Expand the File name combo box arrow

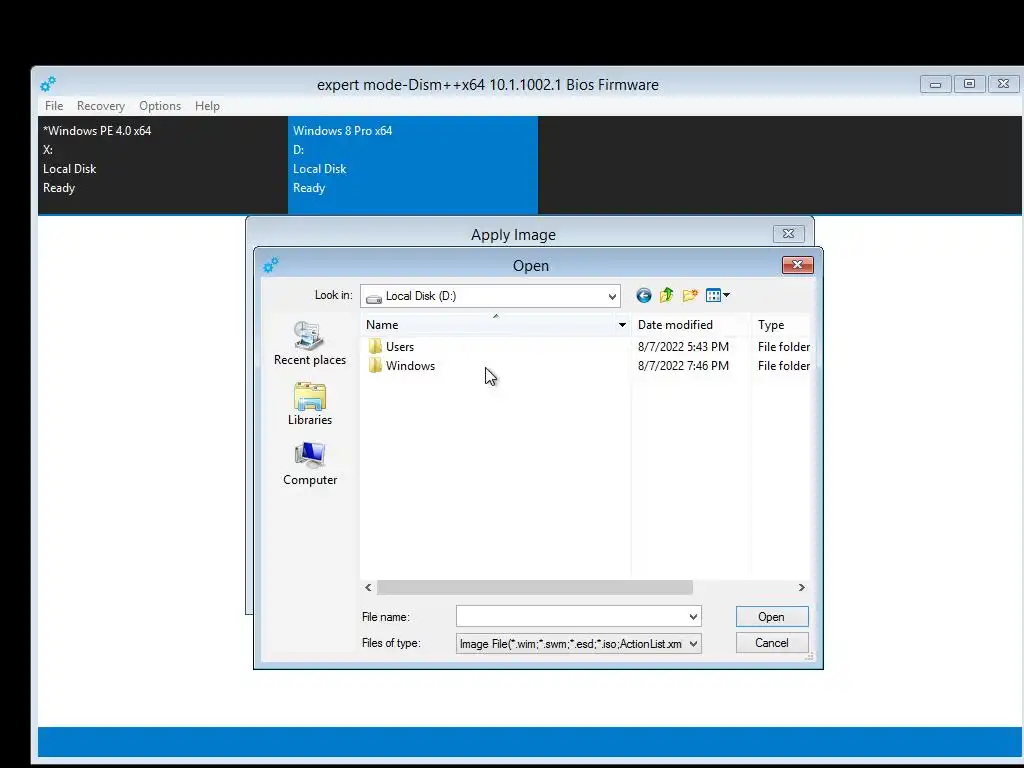694,616
